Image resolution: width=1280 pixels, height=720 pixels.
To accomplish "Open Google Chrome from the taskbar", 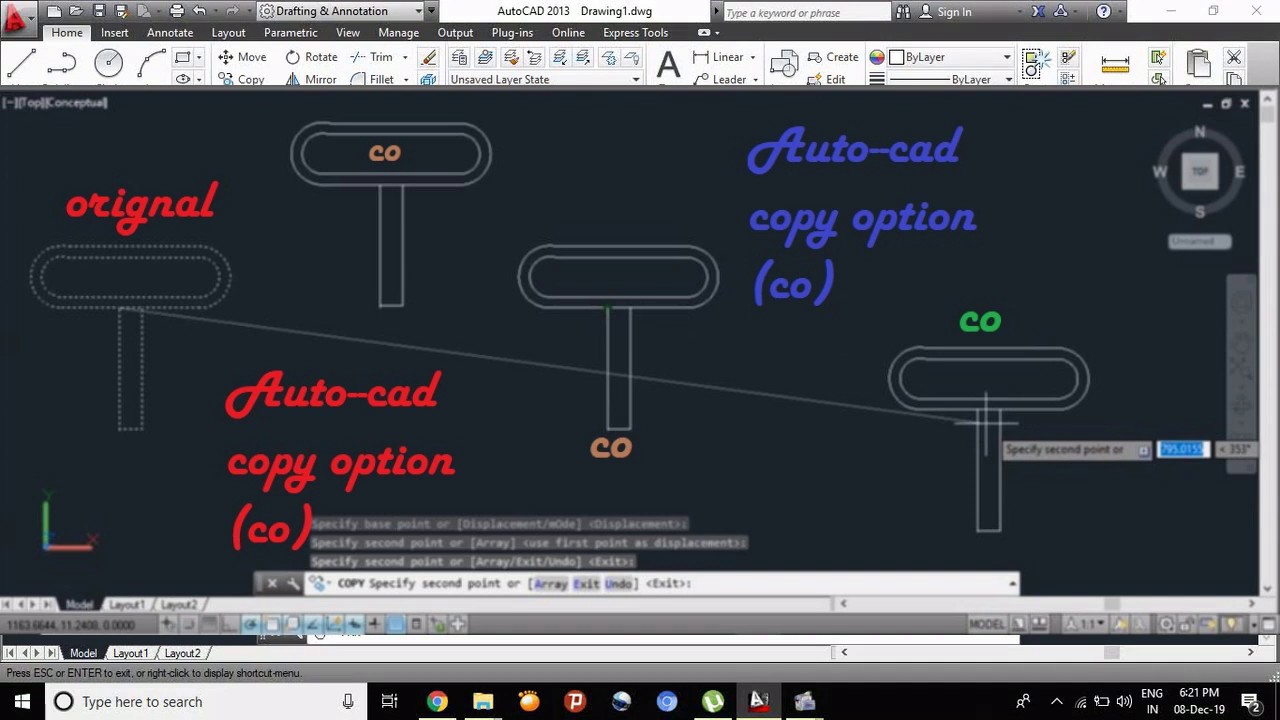I will pos(437,702).
